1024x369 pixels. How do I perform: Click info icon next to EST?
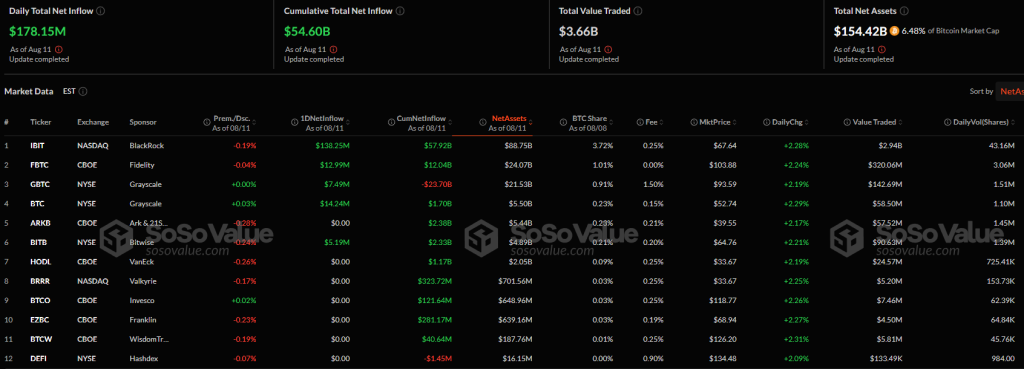83,91
